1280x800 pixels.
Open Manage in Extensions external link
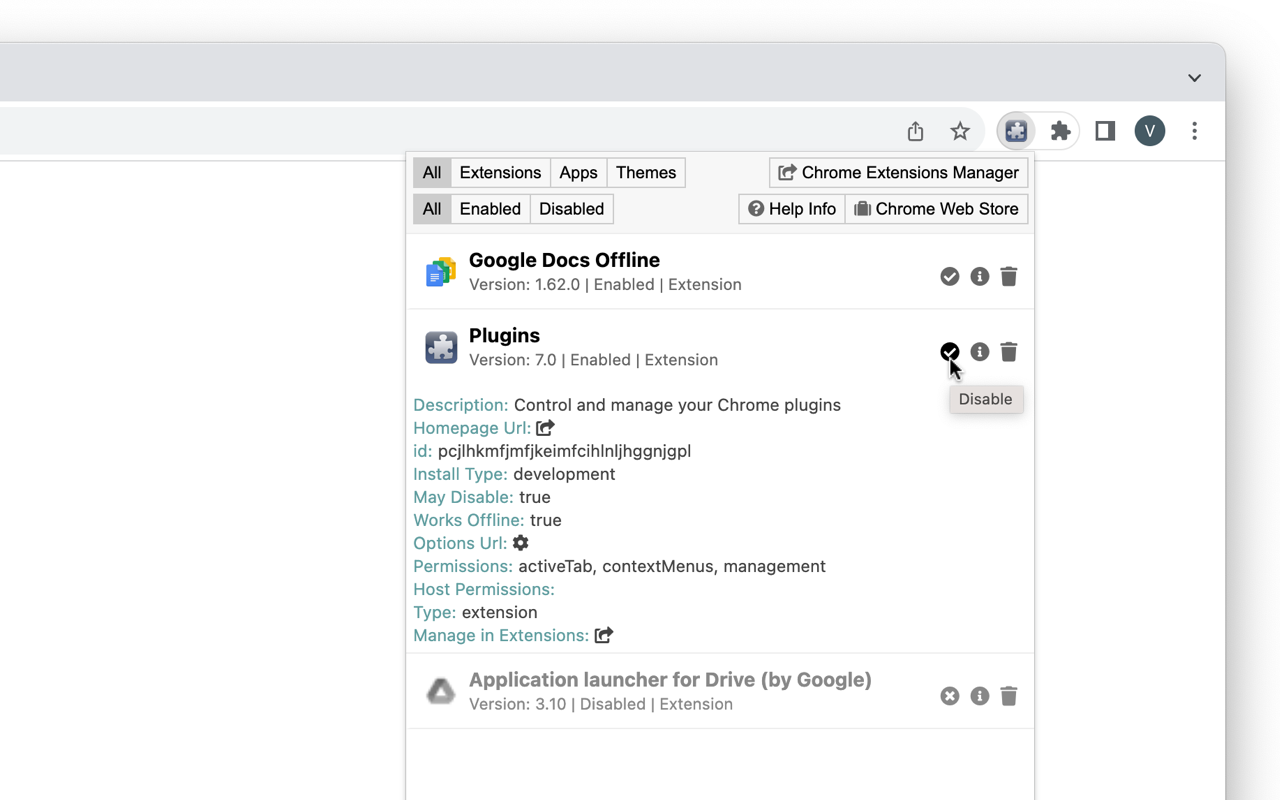click(x=604, y=635)
